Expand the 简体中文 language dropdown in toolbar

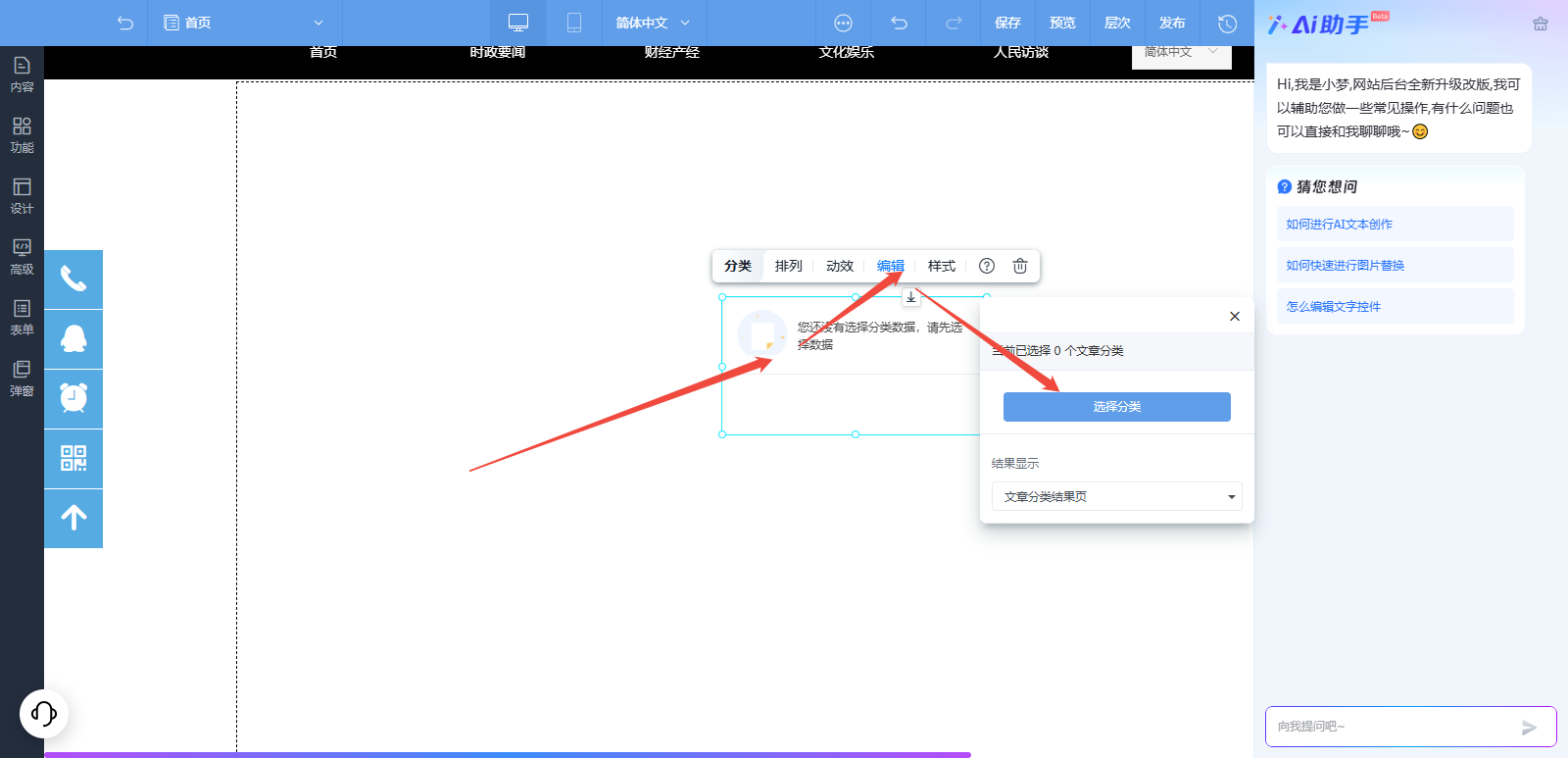[653, 23]
